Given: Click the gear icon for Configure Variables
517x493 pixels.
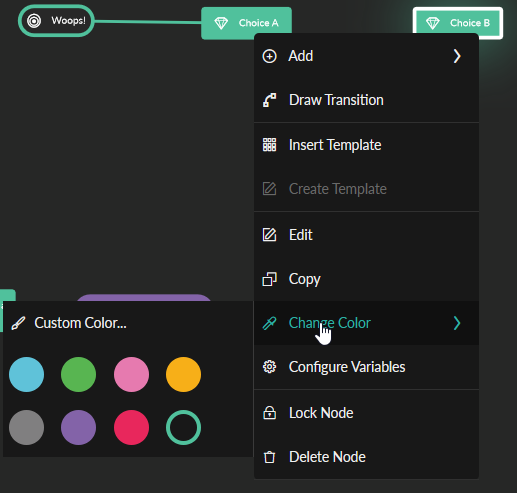Looking at the screenshot, I should pyautogui.click(x=269, y=367).
